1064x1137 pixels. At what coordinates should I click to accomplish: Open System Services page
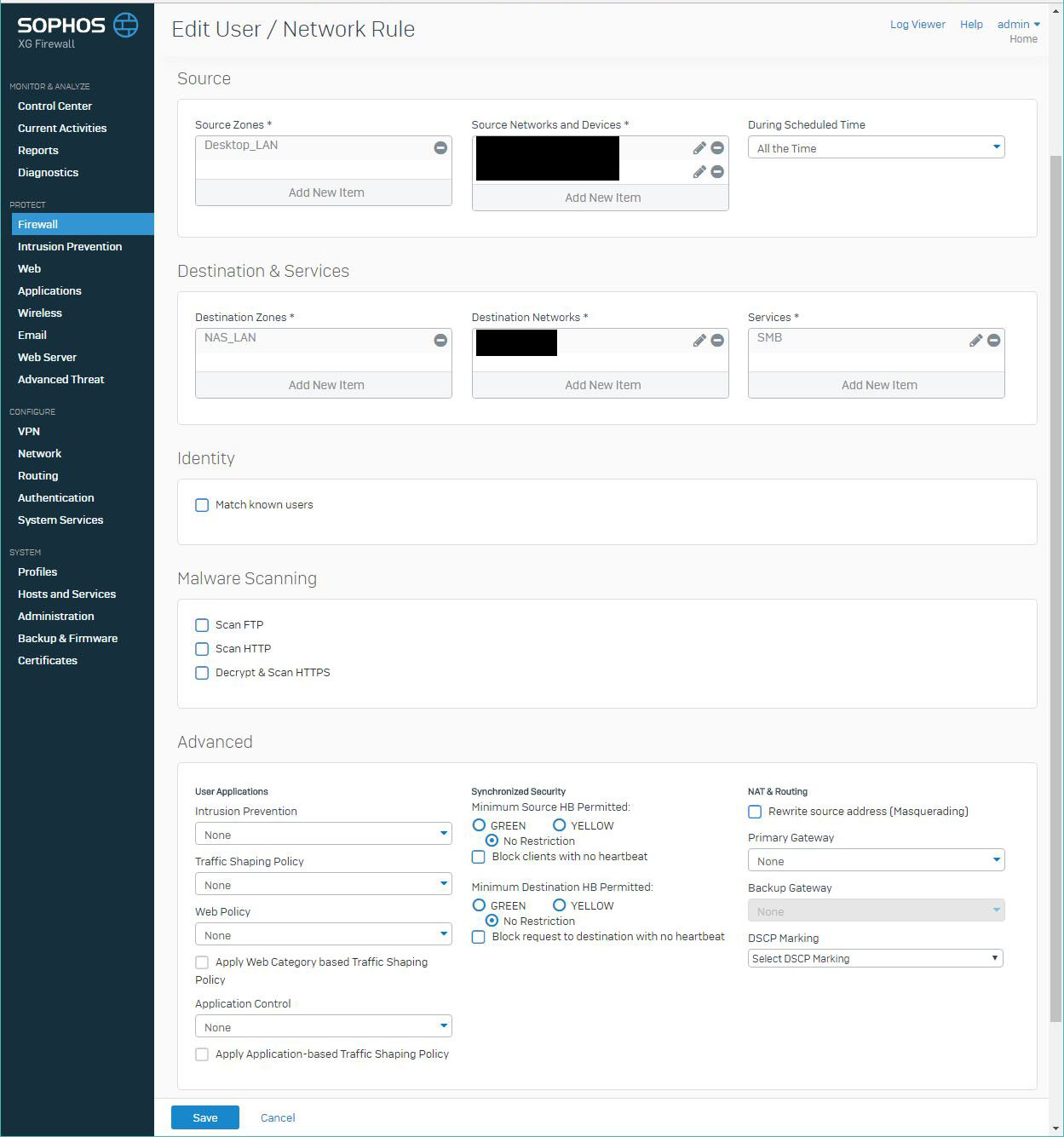(60, 520)
